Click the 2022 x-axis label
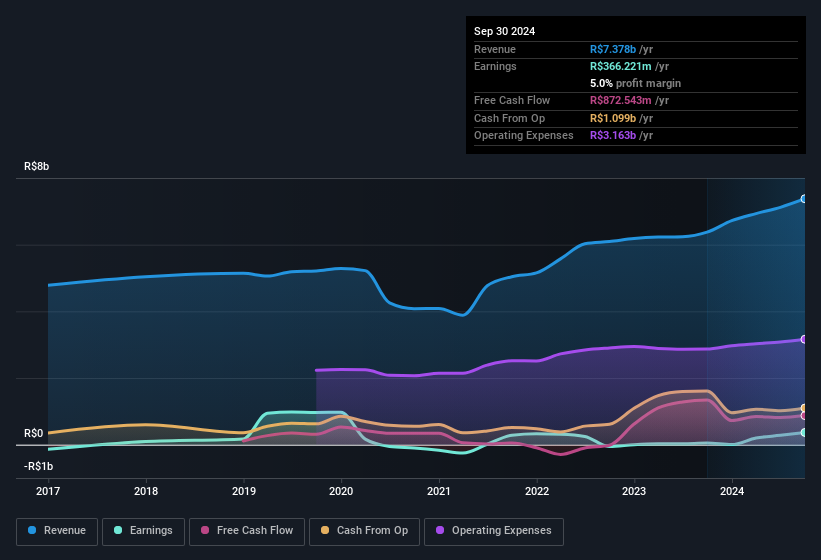The image size is (821, 560). tap(537, 491)
